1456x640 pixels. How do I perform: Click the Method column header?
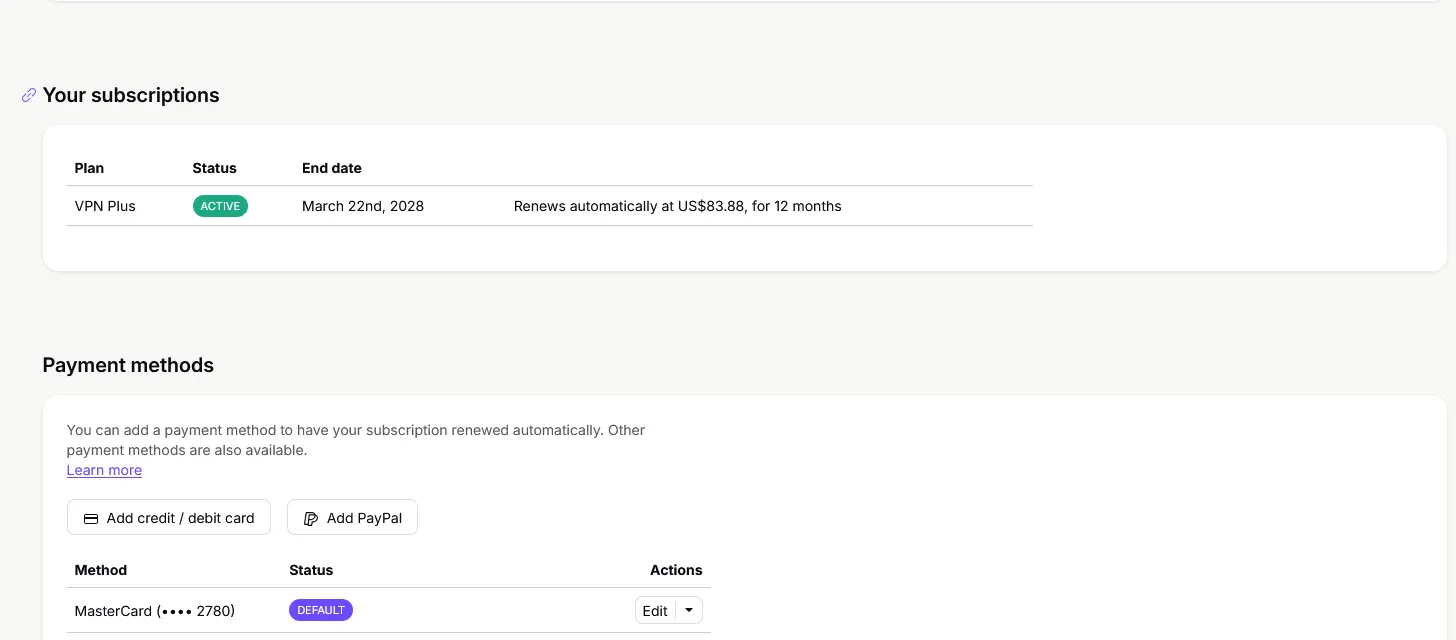(101, 570)
